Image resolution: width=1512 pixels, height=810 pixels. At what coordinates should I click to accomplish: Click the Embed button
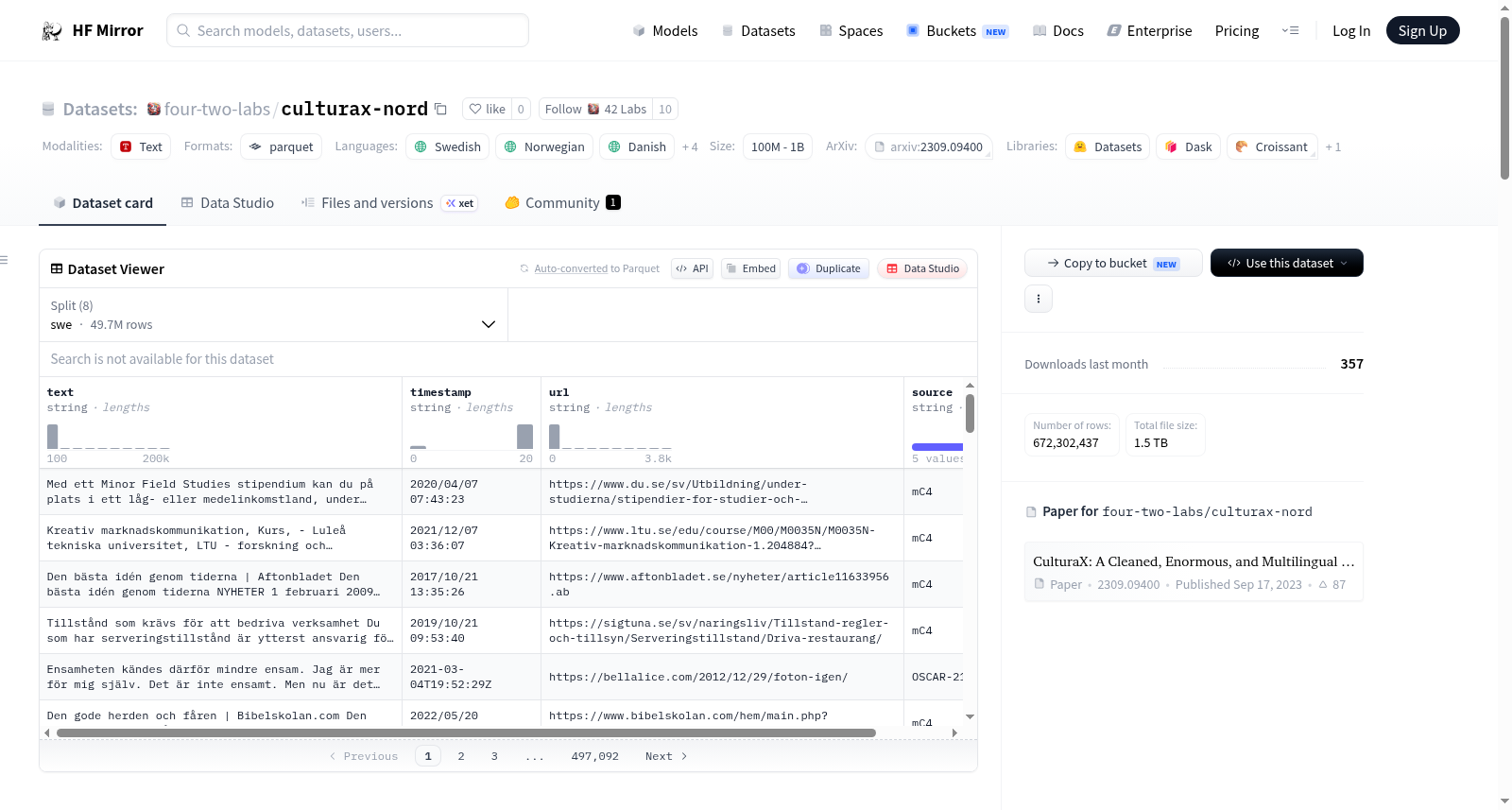click(x=750, y=268)
